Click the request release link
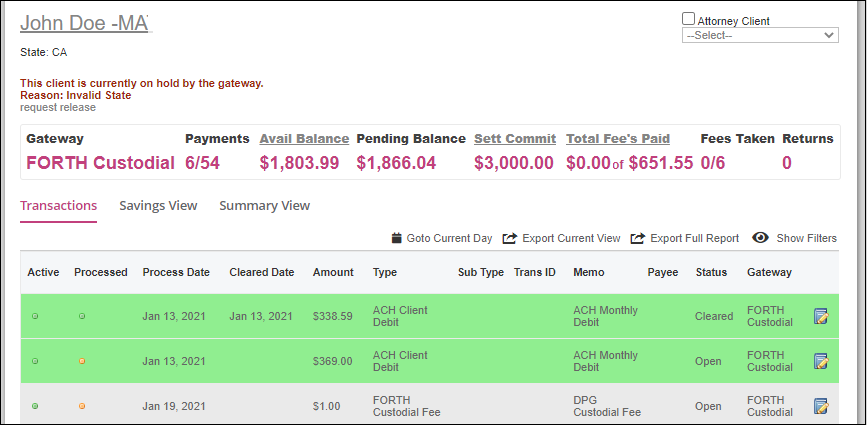 [58, 107]
